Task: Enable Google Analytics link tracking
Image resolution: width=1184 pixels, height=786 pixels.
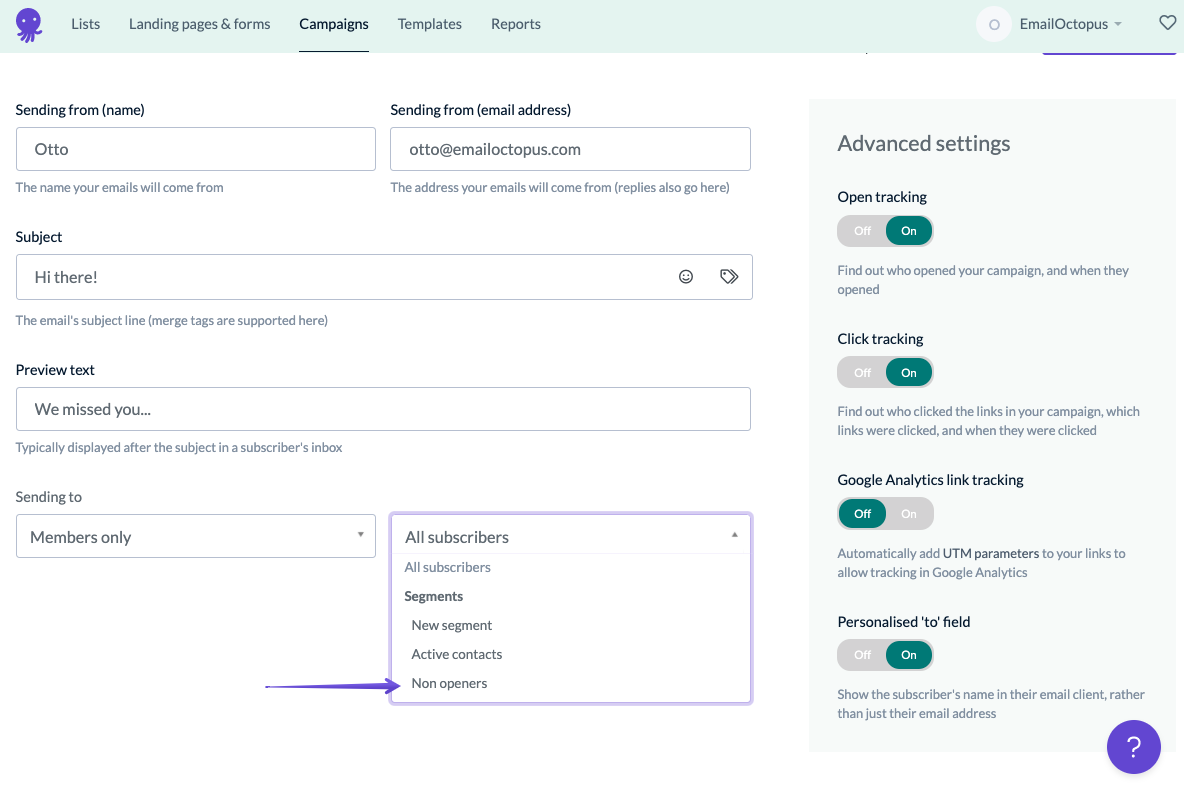Action: pyautogui.click(x=909, y=513)
